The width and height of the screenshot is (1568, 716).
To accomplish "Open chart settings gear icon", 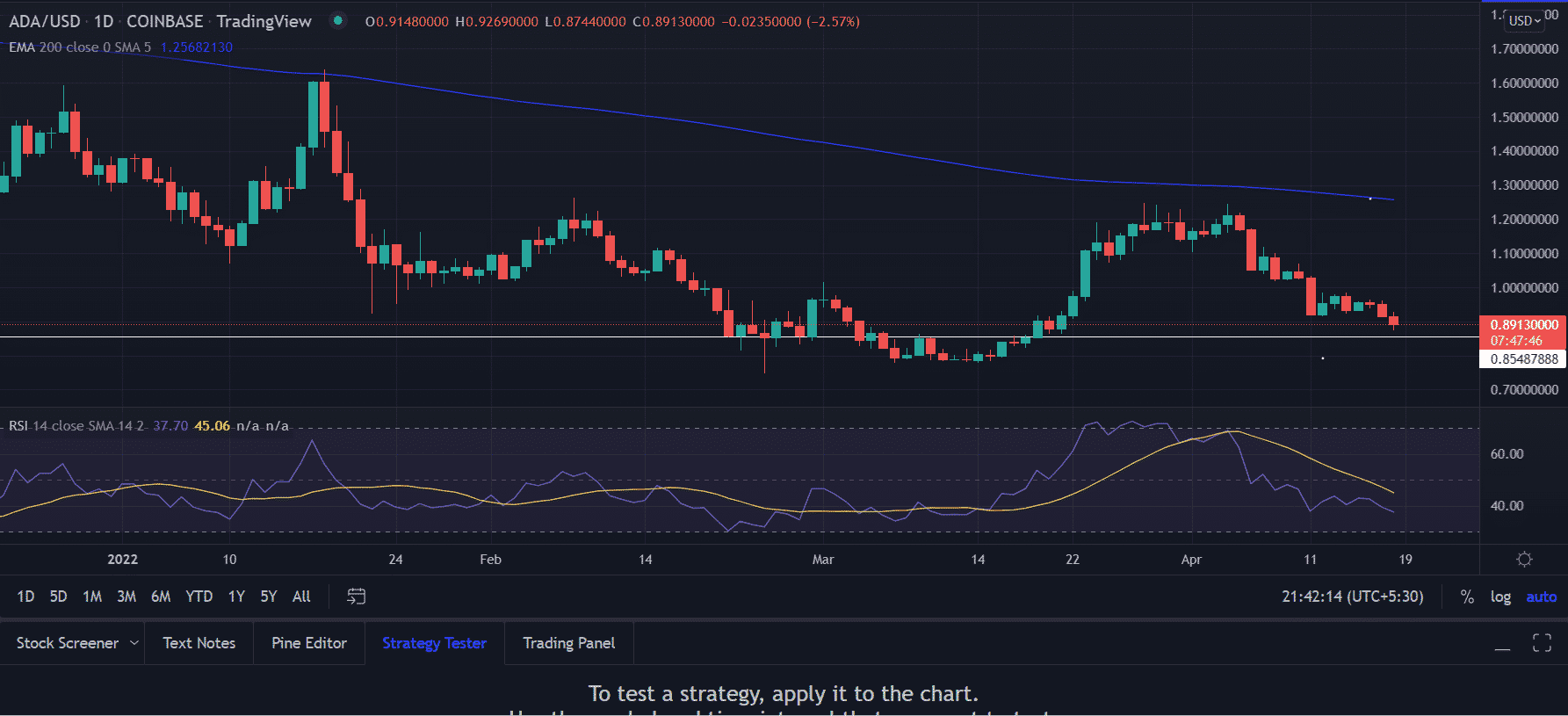I will (1524, 560).
